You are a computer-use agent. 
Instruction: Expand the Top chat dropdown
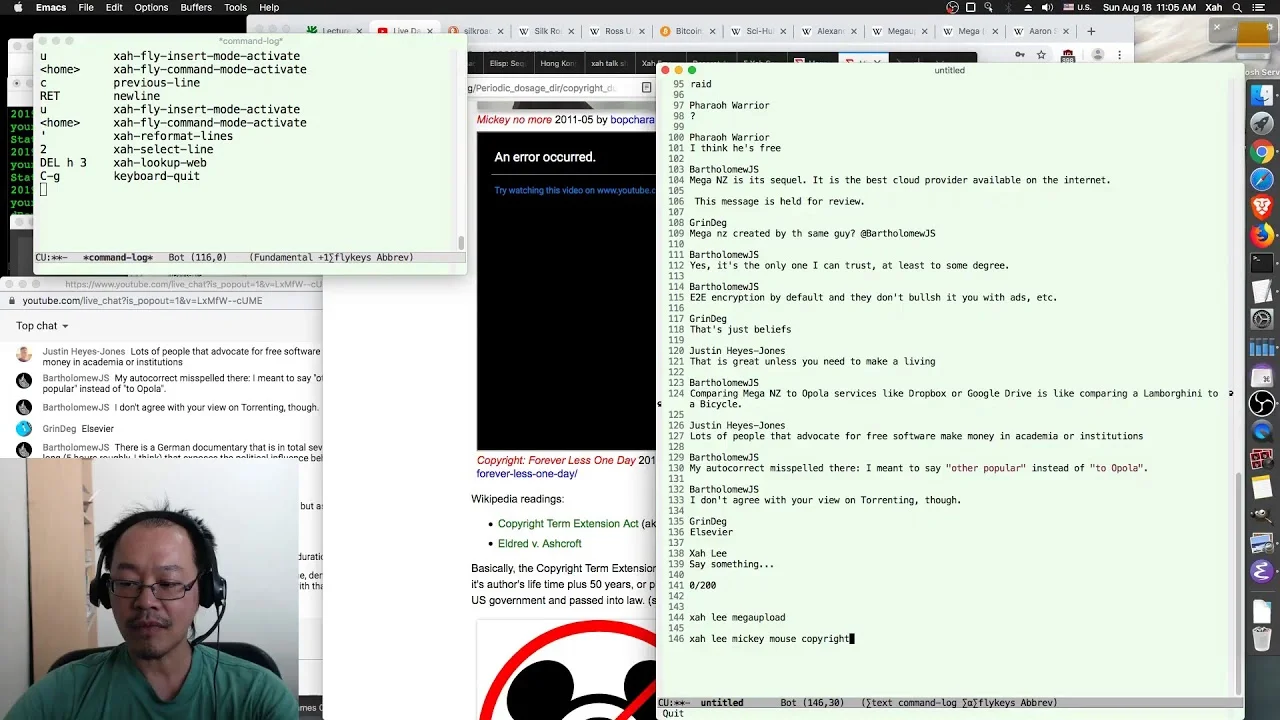42,326
